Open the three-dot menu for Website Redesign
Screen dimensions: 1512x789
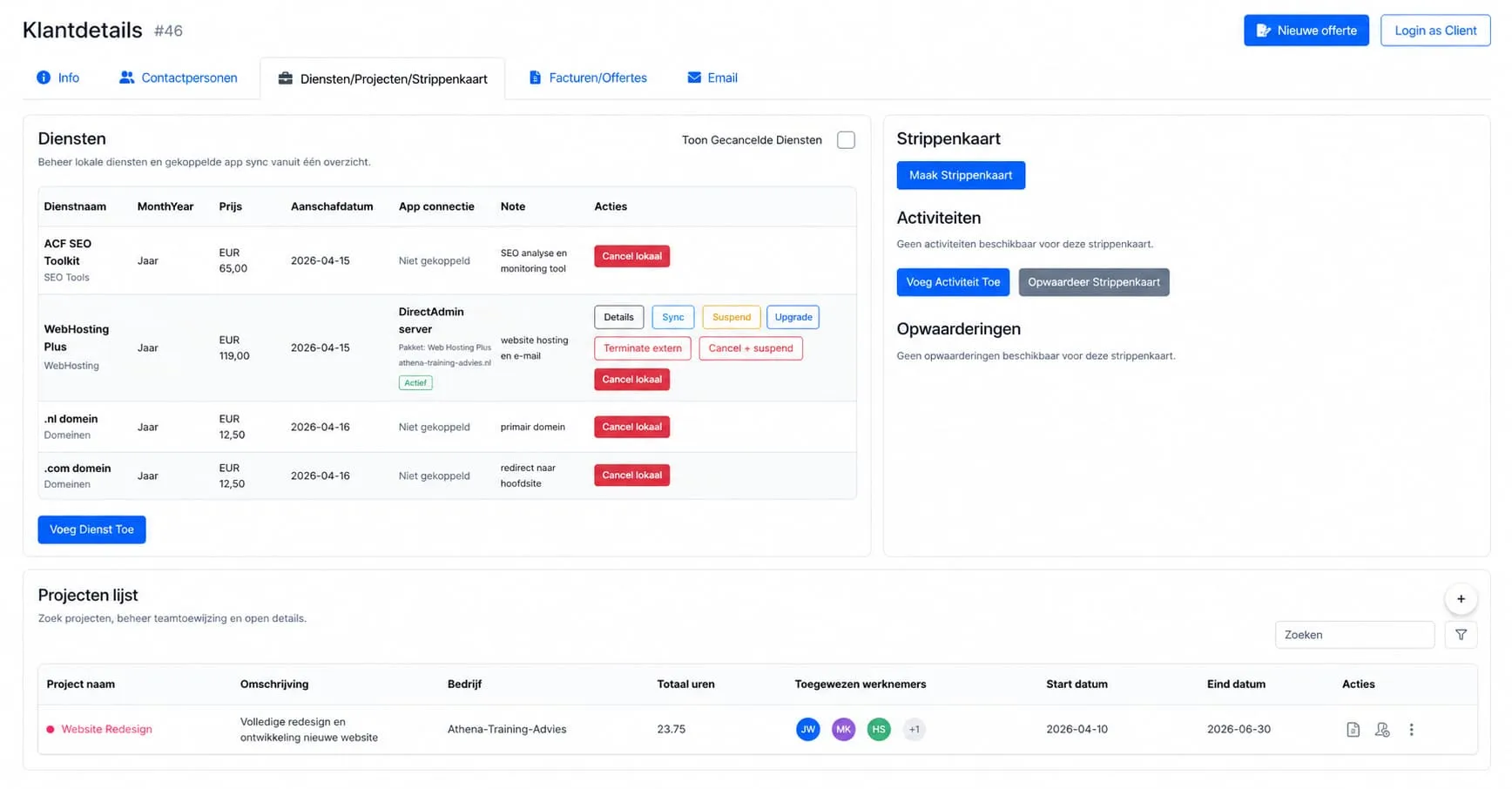pos(1412,730)
